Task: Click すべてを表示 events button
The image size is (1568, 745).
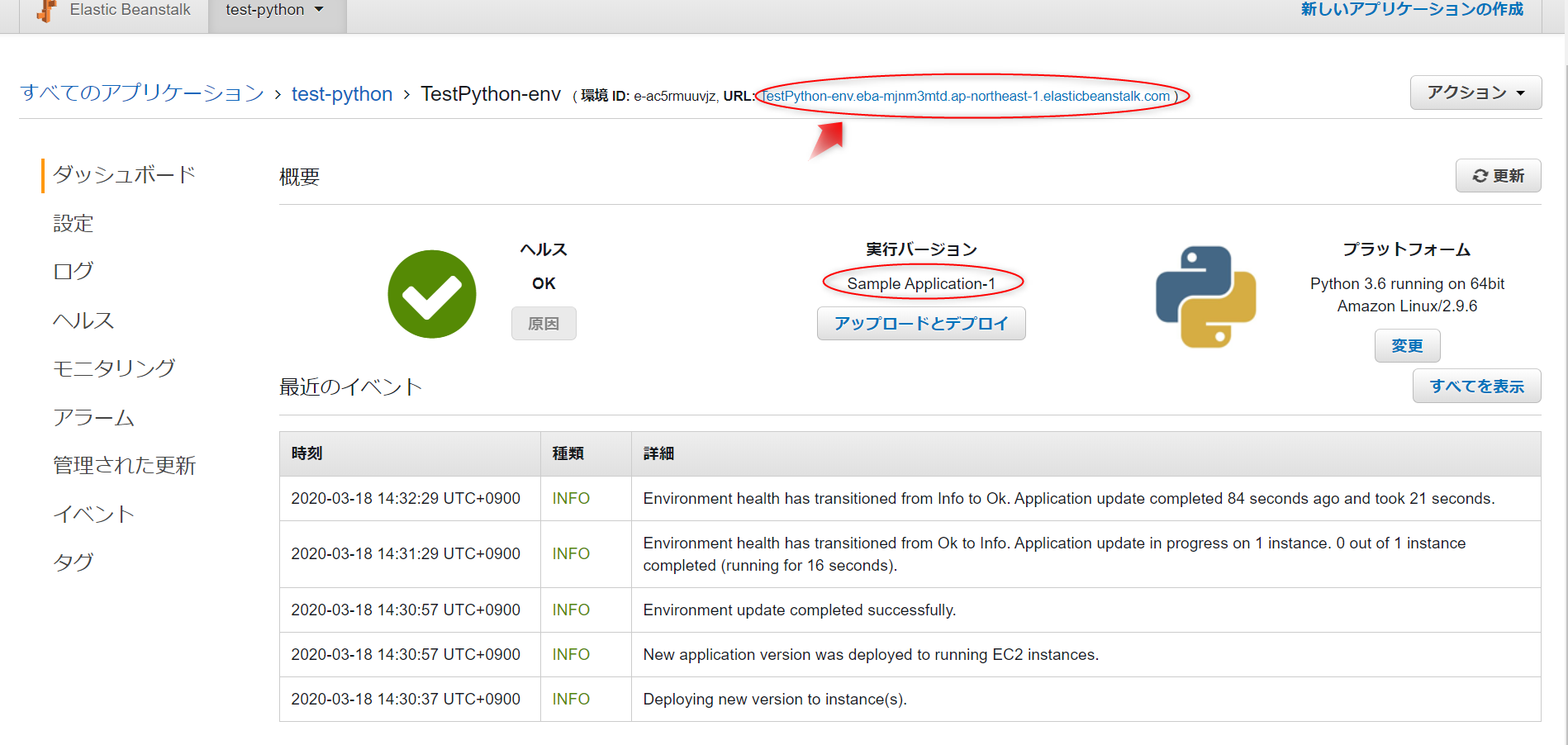Action: (x=1476, y=386)
